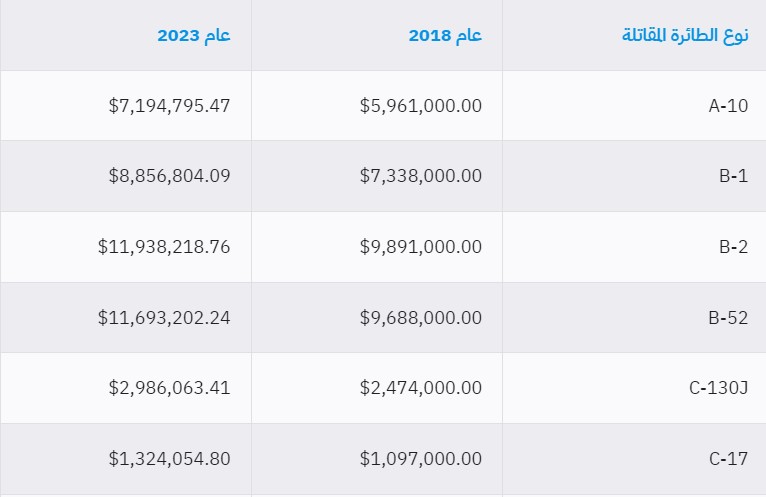The image size is (766, 497).
Task: Click the $2,986,063.41 value for C-130J
Action: 170,388
